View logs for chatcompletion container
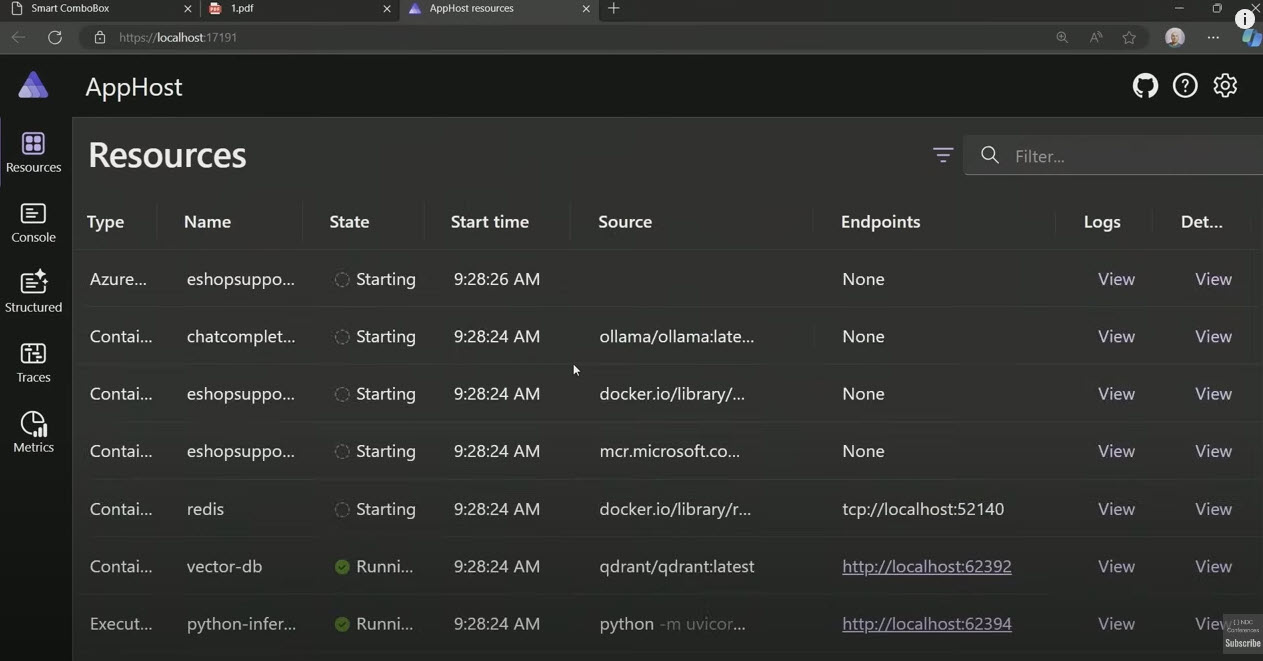Screen dimensions: 1263x661 point(1116,337)
